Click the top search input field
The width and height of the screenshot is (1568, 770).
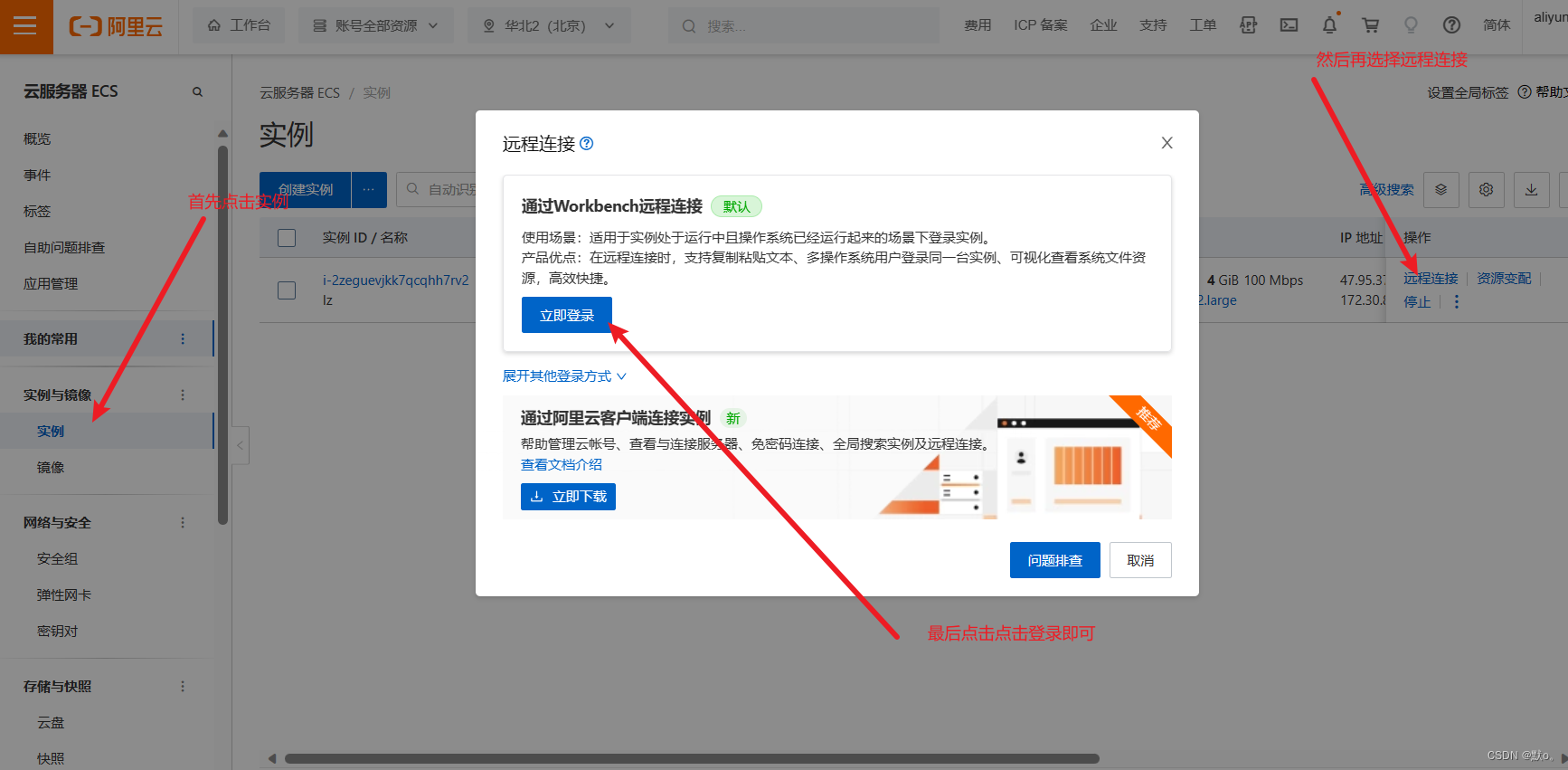(x=803, y=25)
